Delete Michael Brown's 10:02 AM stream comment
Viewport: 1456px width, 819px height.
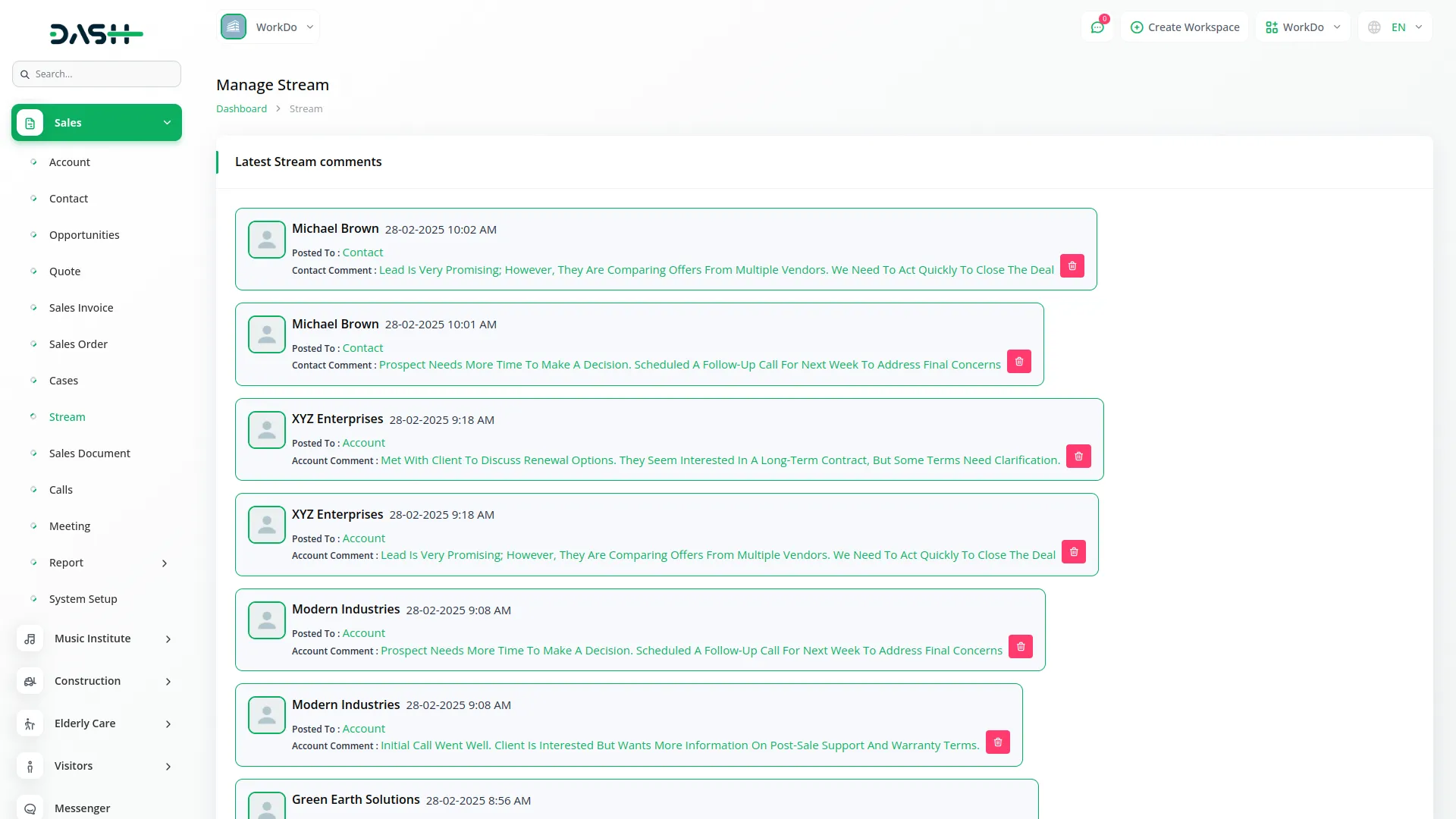[1072, 266]
